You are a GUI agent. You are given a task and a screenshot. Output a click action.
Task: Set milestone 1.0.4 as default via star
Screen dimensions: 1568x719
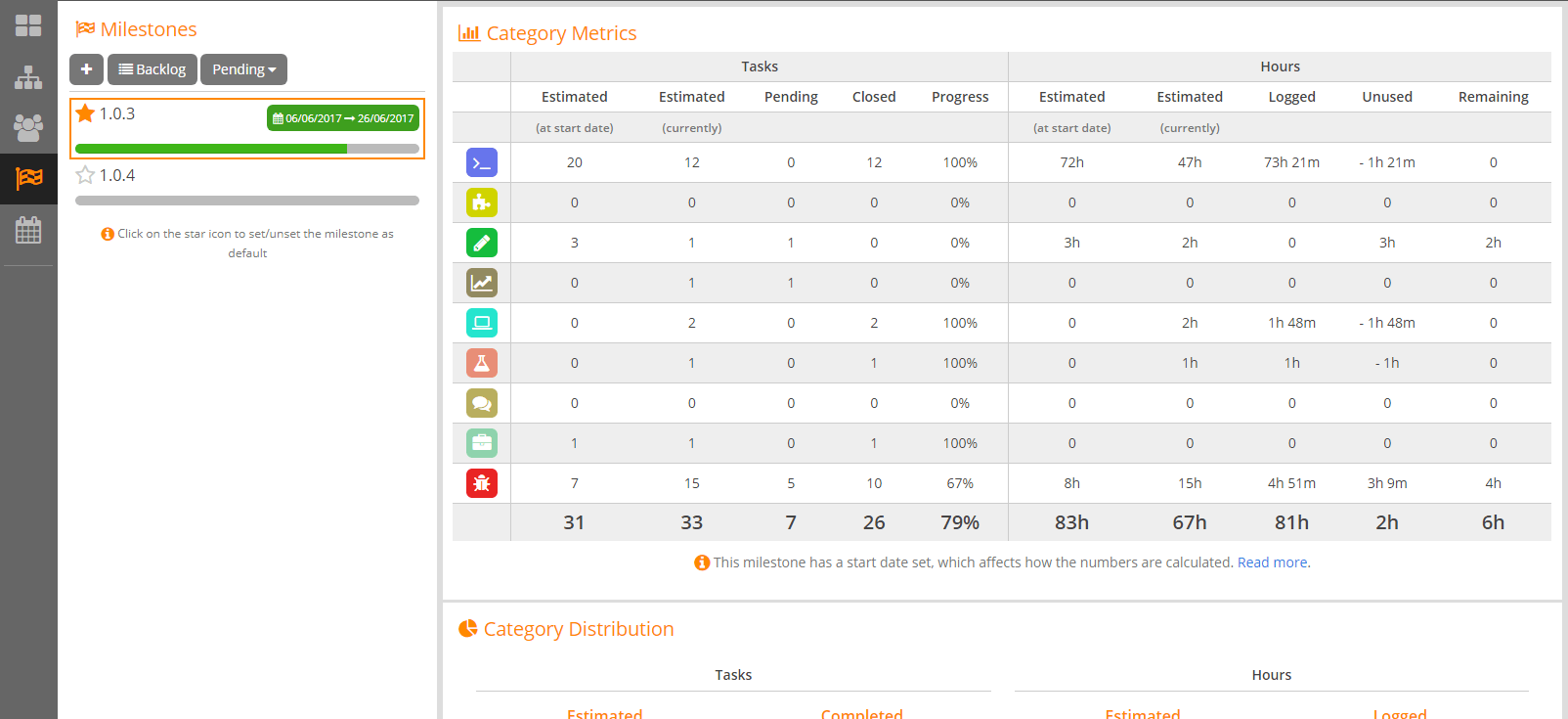(85, 175)
